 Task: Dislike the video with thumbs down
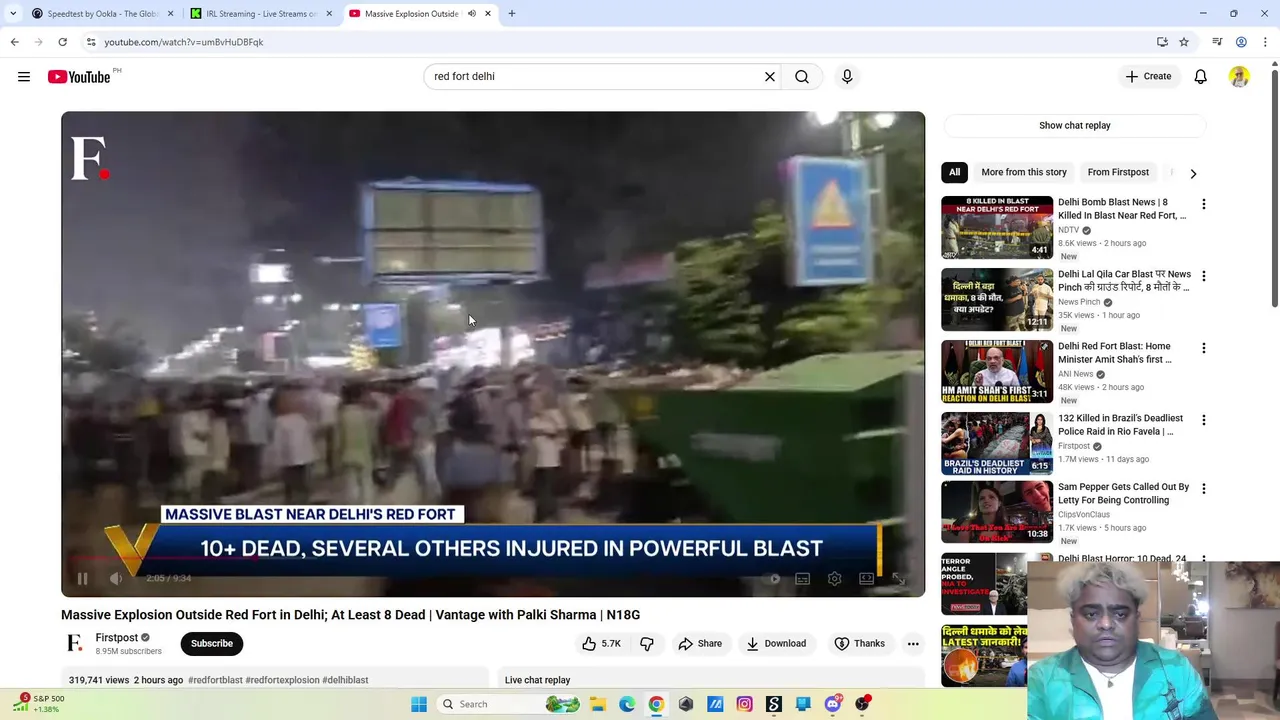(x=647, y=644)
